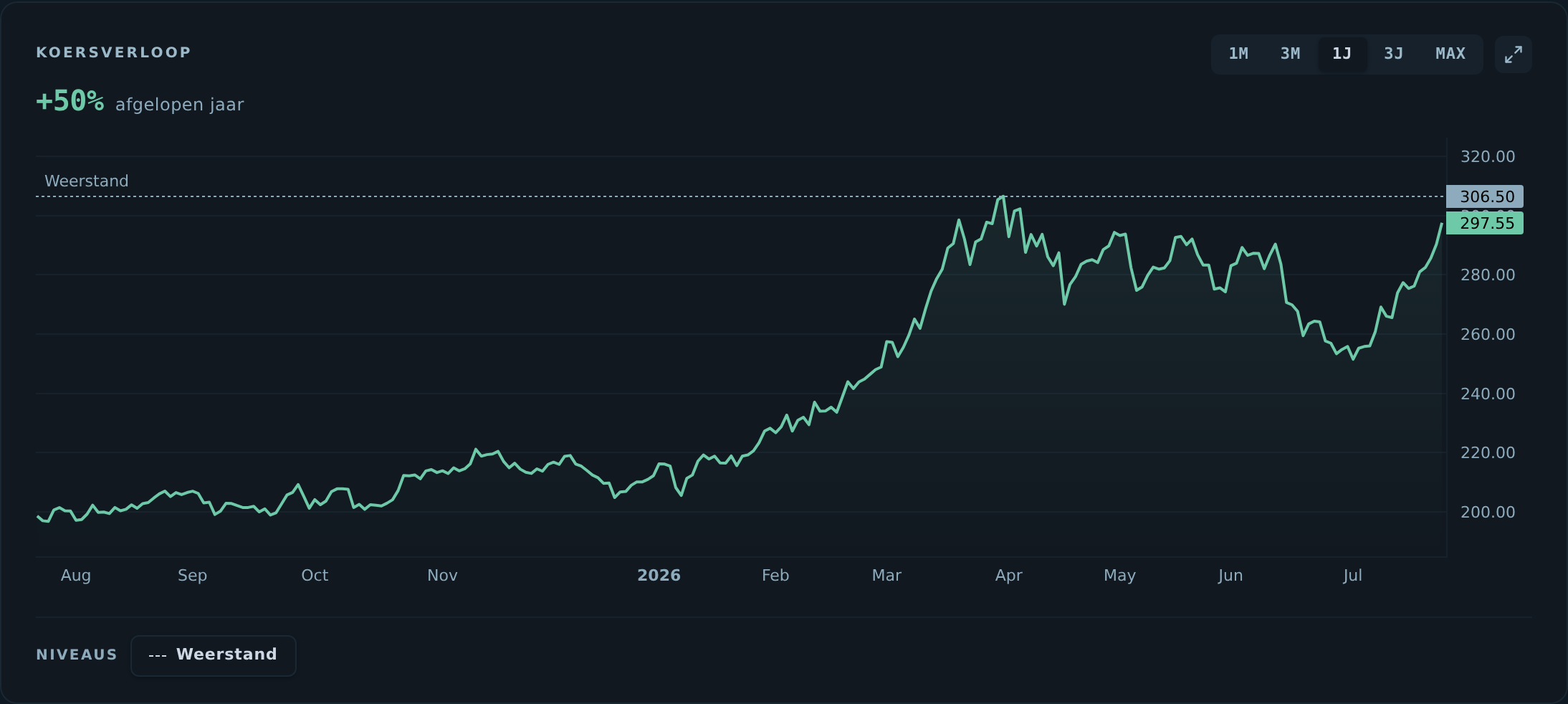The height and width of the screenshot is (704, 1568).
Task: Click the Weerstand line label on chart
Action: 87,181
